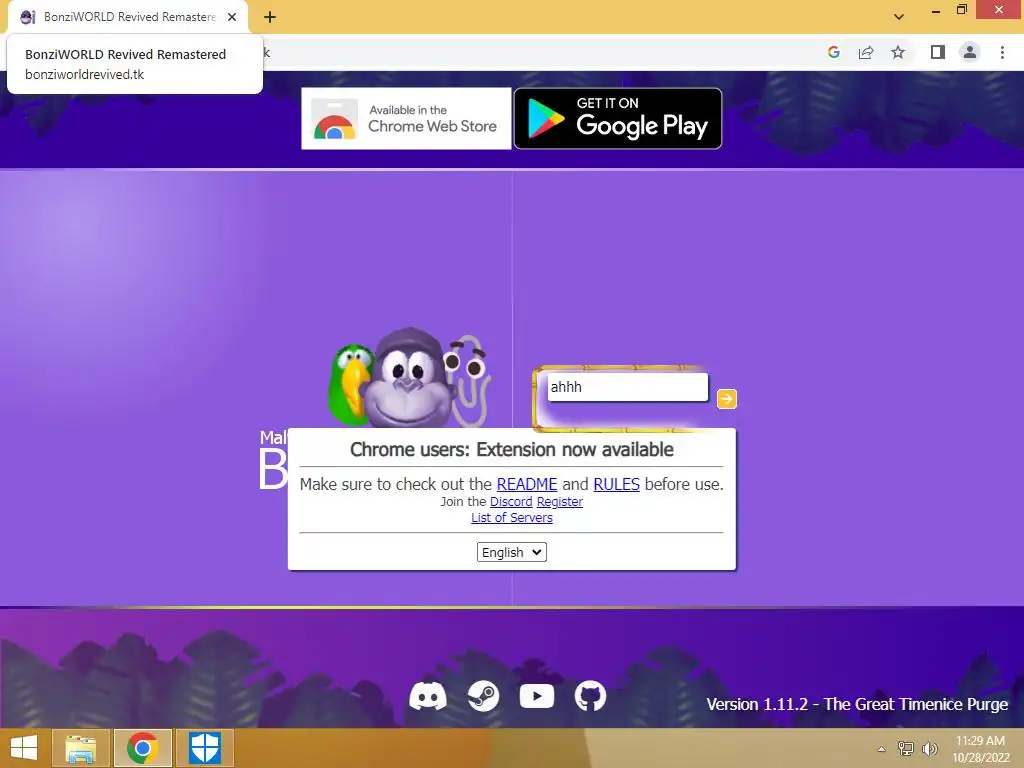Image resolution: width=1024 pixels, height=768 pixels.
Task: Close the BonziWORLD Revived tab
Action: (x=232, y=17)
